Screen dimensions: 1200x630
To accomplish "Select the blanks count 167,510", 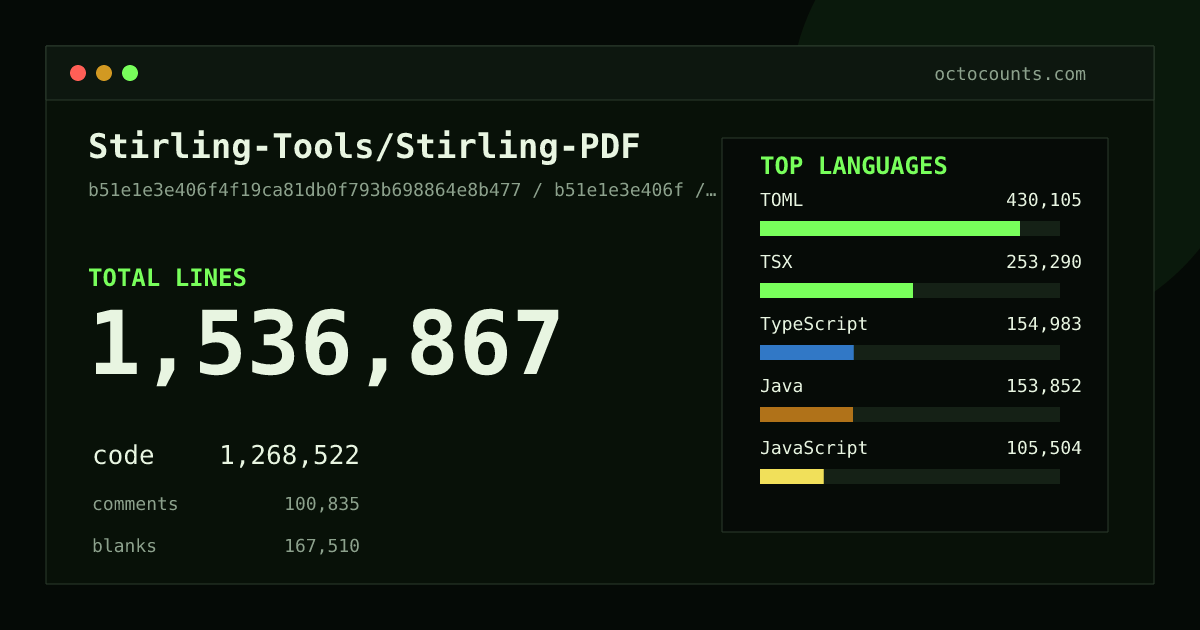I will click(322, 546).
